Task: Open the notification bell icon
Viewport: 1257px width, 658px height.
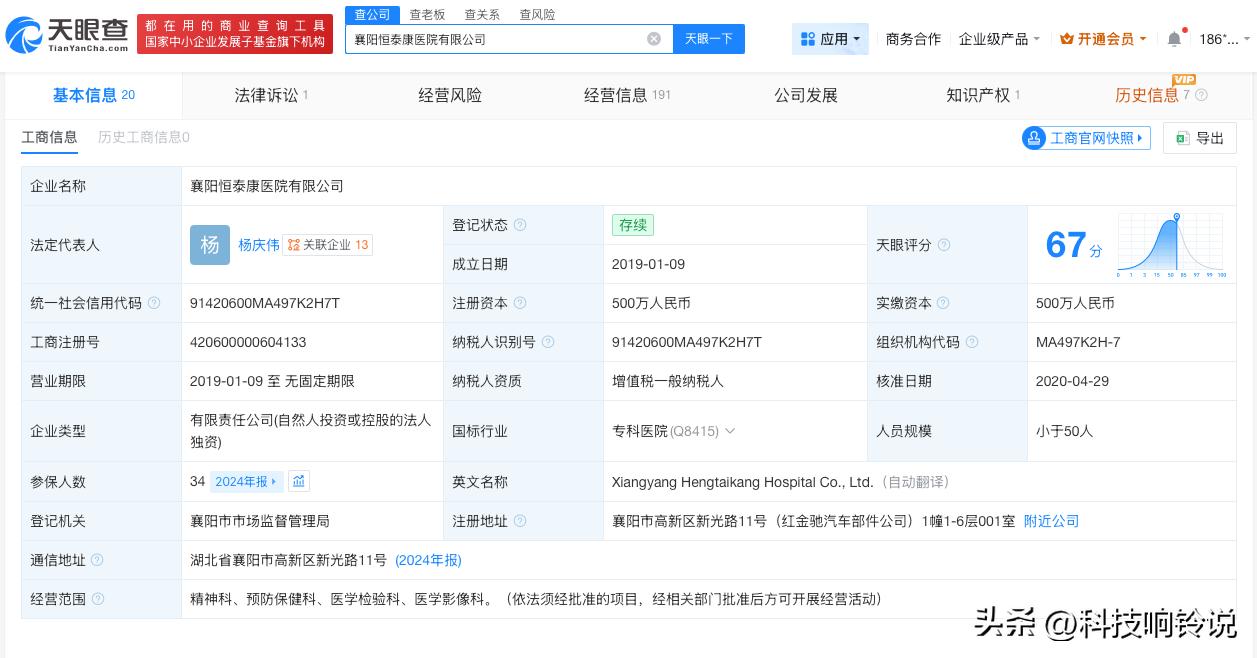Action: pyautogui.click(x=1174, y=38)
